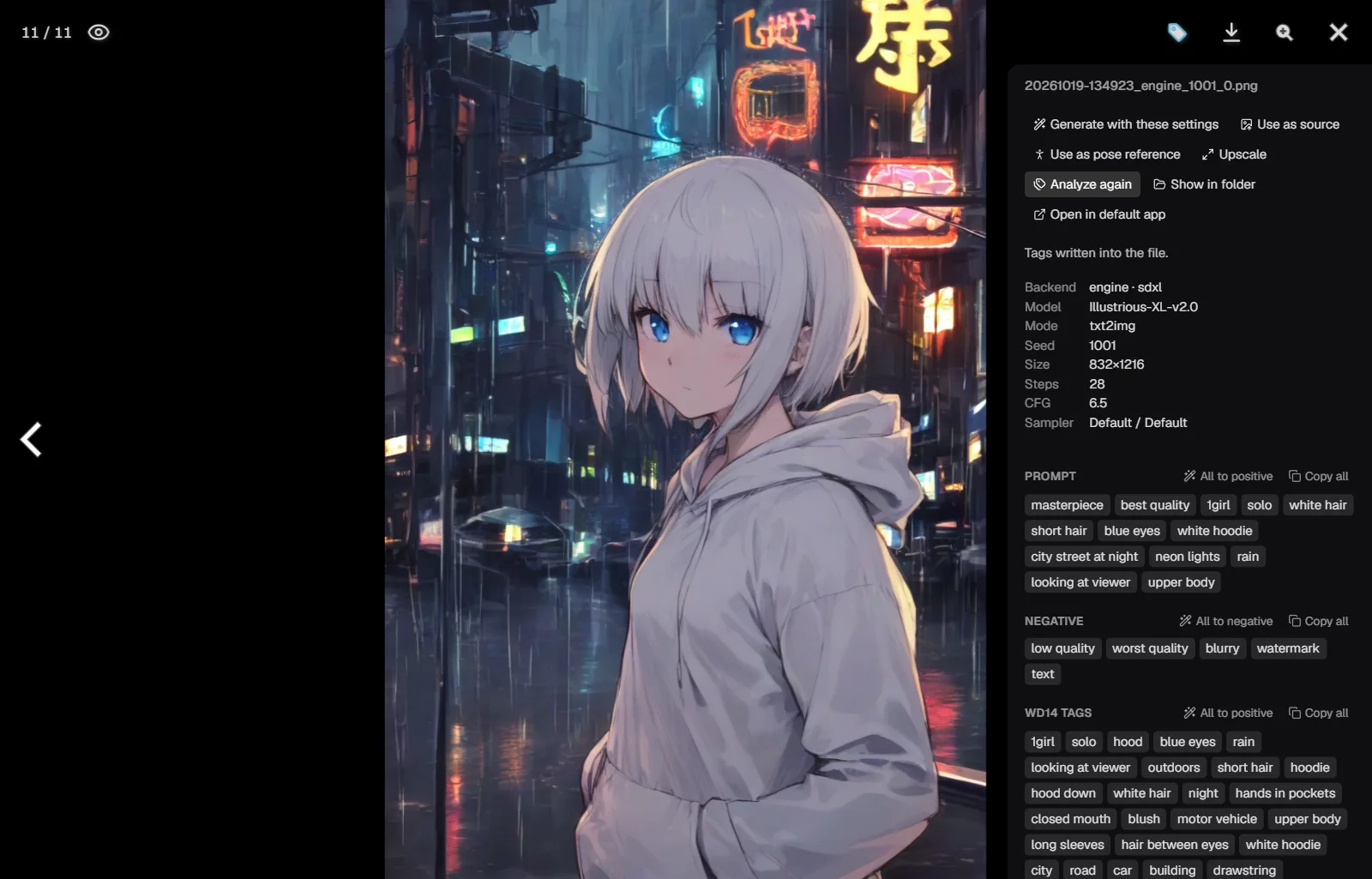Click the hood down WD14 tag
This screenshot has width=1372, height=879.
pos(1063,793)
